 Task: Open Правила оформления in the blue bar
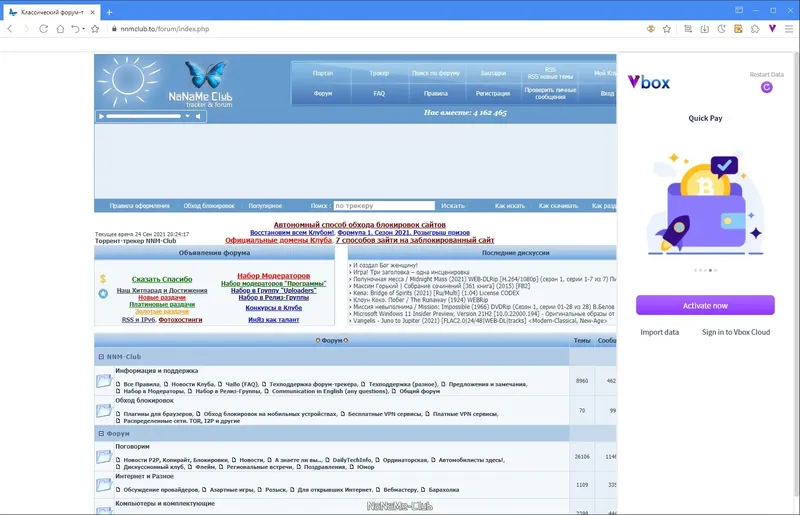139,206
